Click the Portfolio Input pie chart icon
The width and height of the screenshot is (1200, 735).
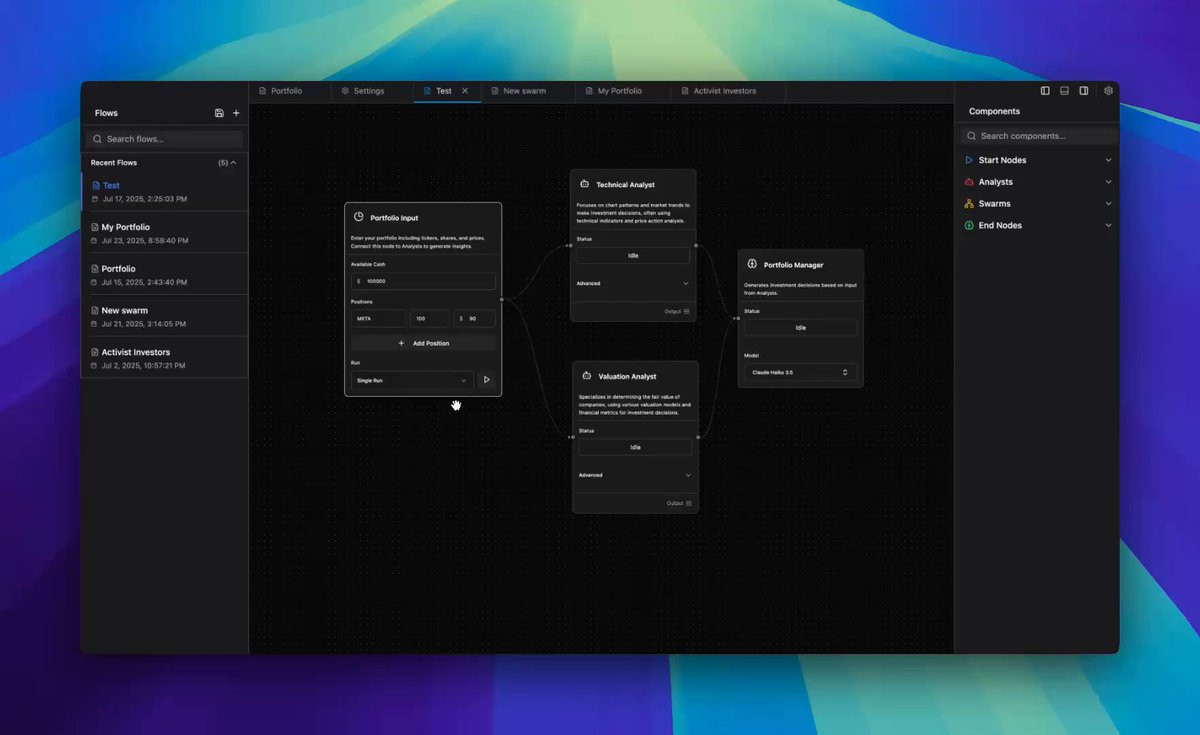point(358,217)
